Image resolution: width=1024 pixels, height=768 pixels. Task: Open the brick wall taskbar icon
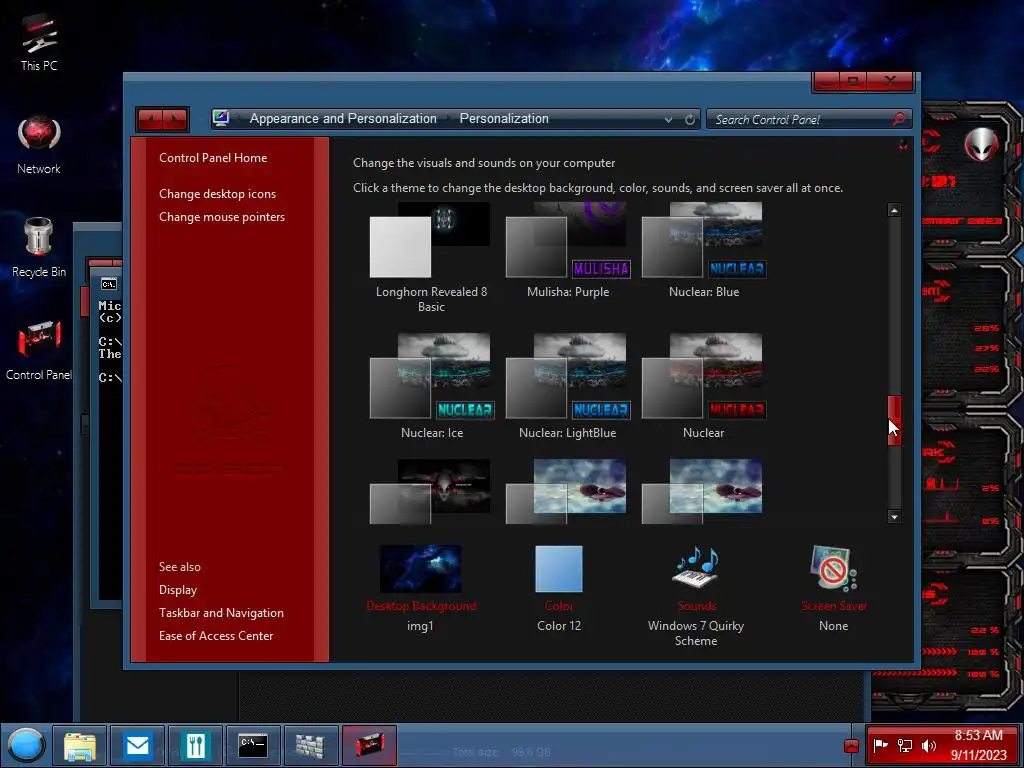click(310, 745)
